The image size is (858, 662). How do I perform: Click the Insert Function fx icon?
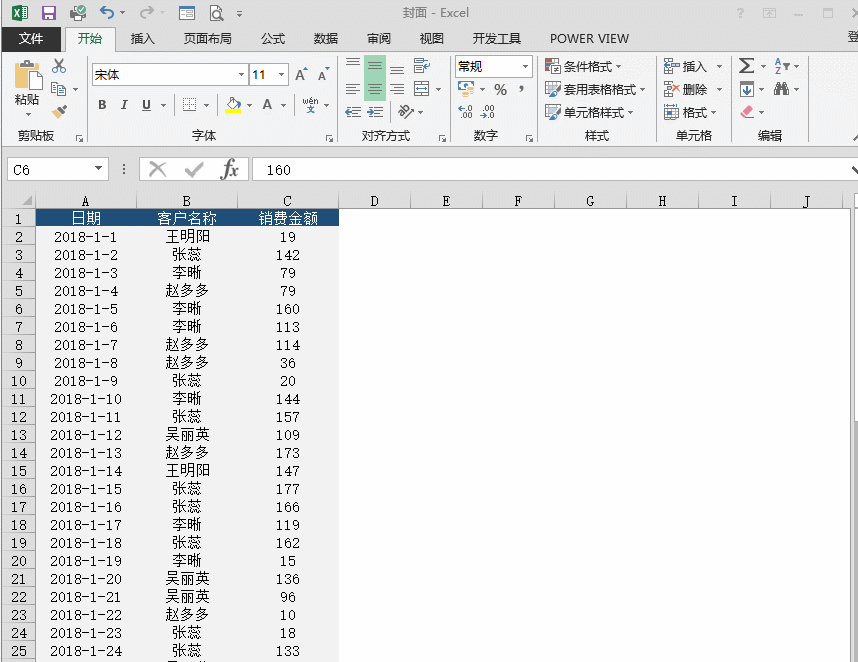tap(230, 169)
